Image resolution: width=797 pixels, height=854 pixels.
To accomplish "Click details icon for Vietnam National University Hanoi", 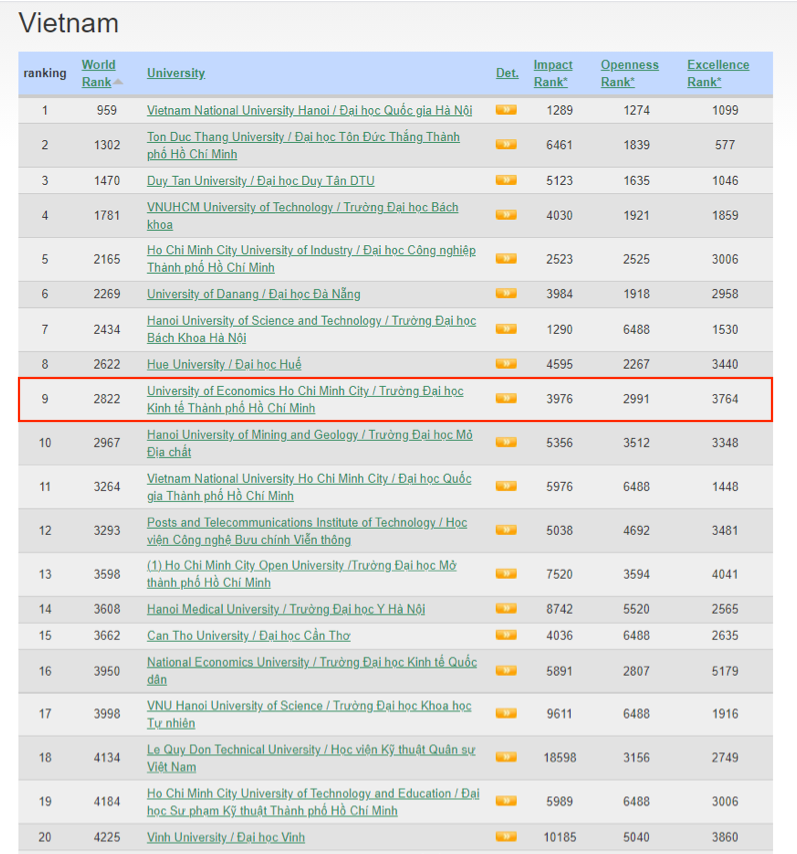I will (506, 110).
